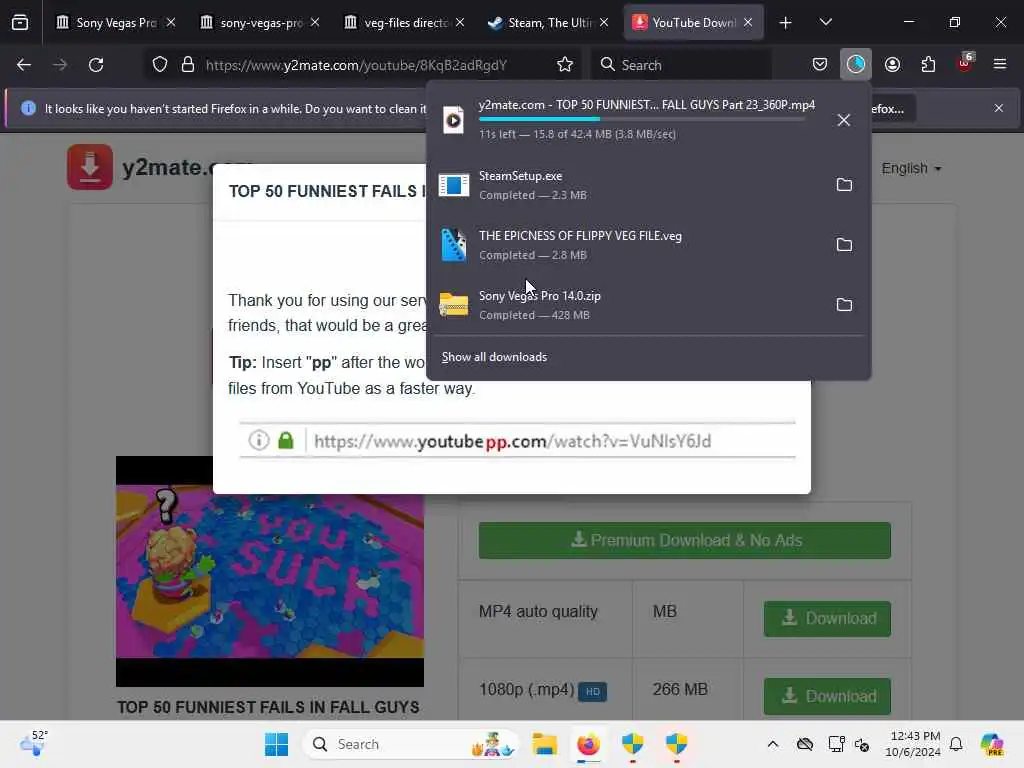Open weather widget showing 52°

pos(34,743)
